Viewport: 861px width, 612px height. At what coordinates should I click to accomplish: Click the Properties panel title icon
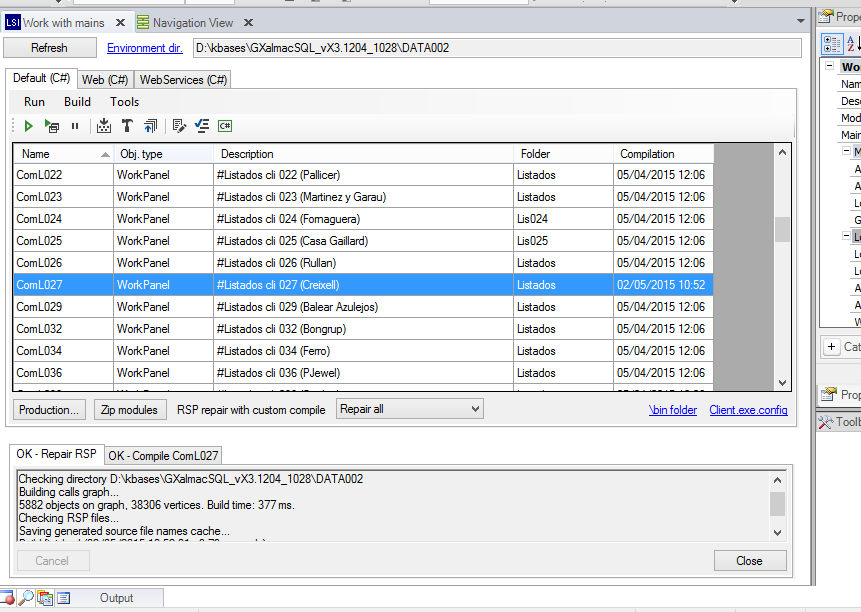click(825, 16)
